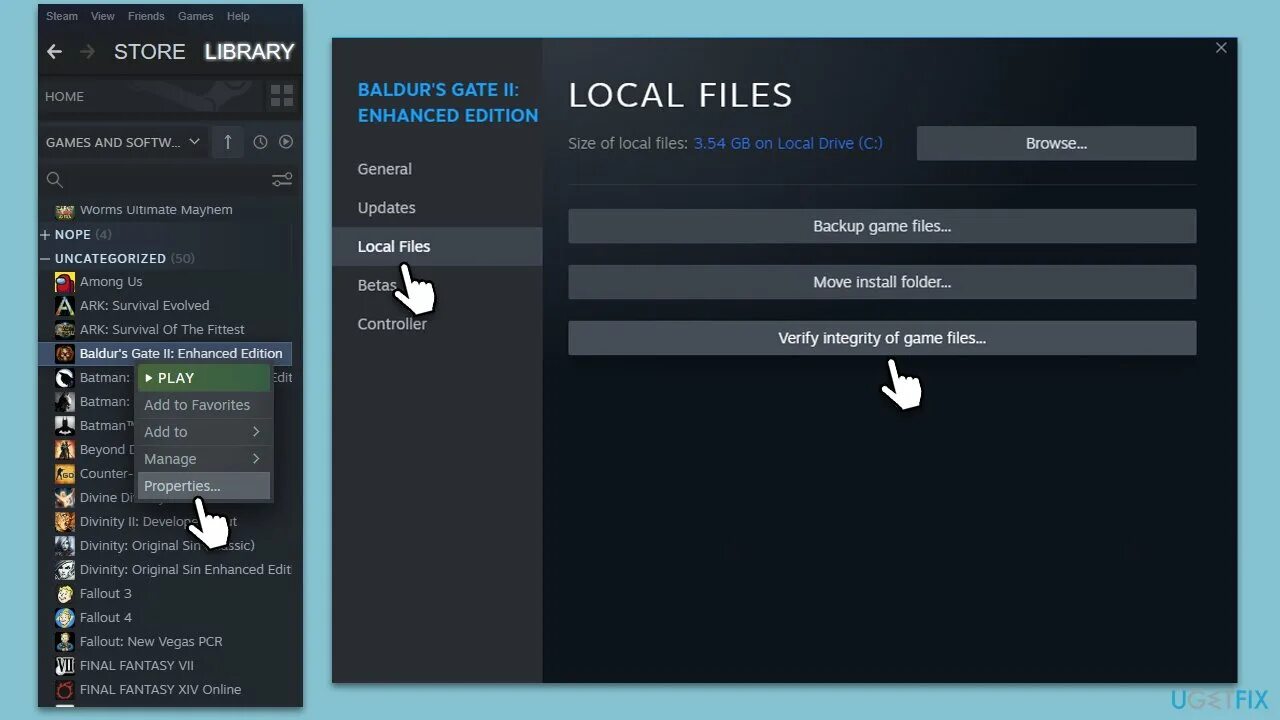Click the ready-to-play circle icon
1280x720 pixels.
(286, 142)
